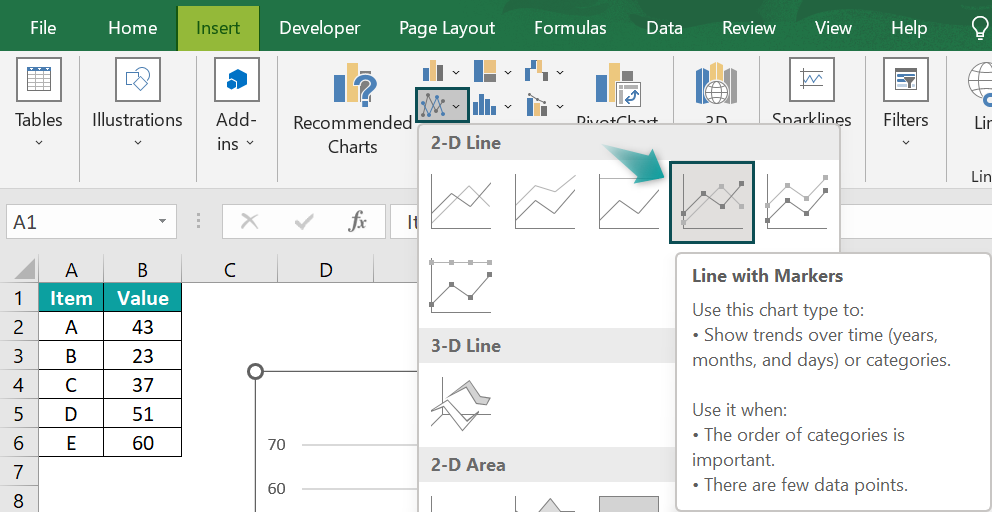Viewport: 992px width, 512px height.
Task: Click the Tell Me lightbulb icon
Action: (x=981, y=28)
